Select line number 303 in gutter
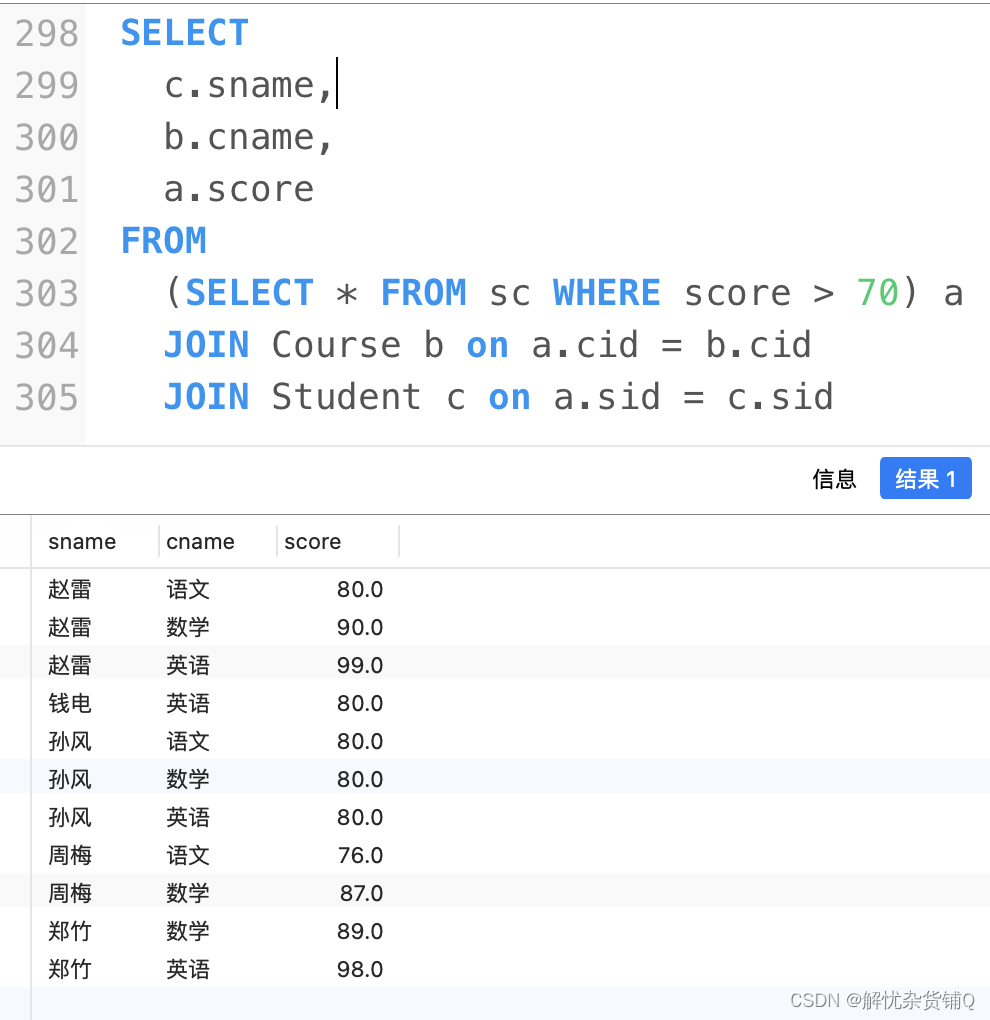The image size is (990, 1020). [46, 293]
